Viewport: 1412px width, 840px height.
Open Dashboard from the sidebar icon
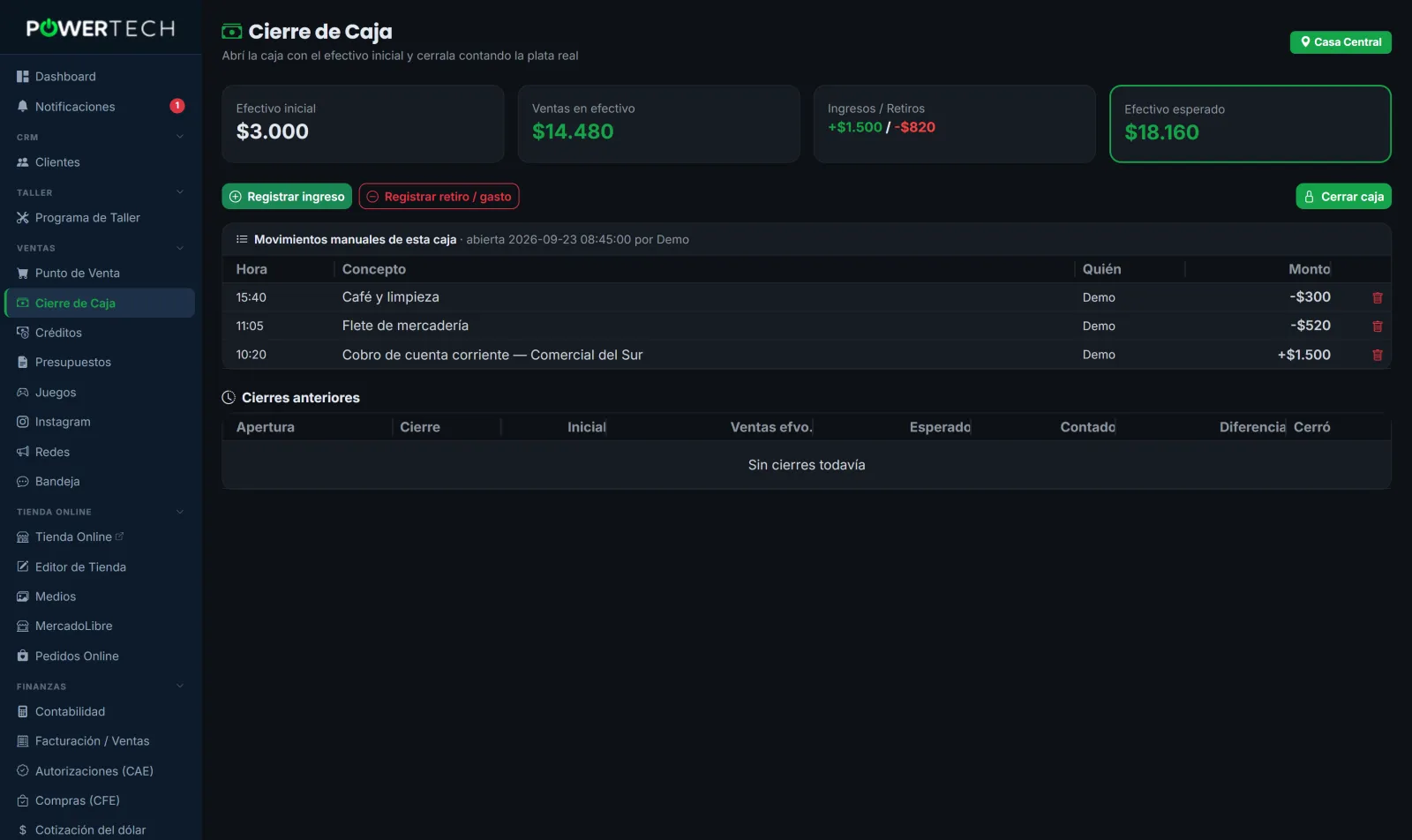pyautogui.click(x=23, y=77)
